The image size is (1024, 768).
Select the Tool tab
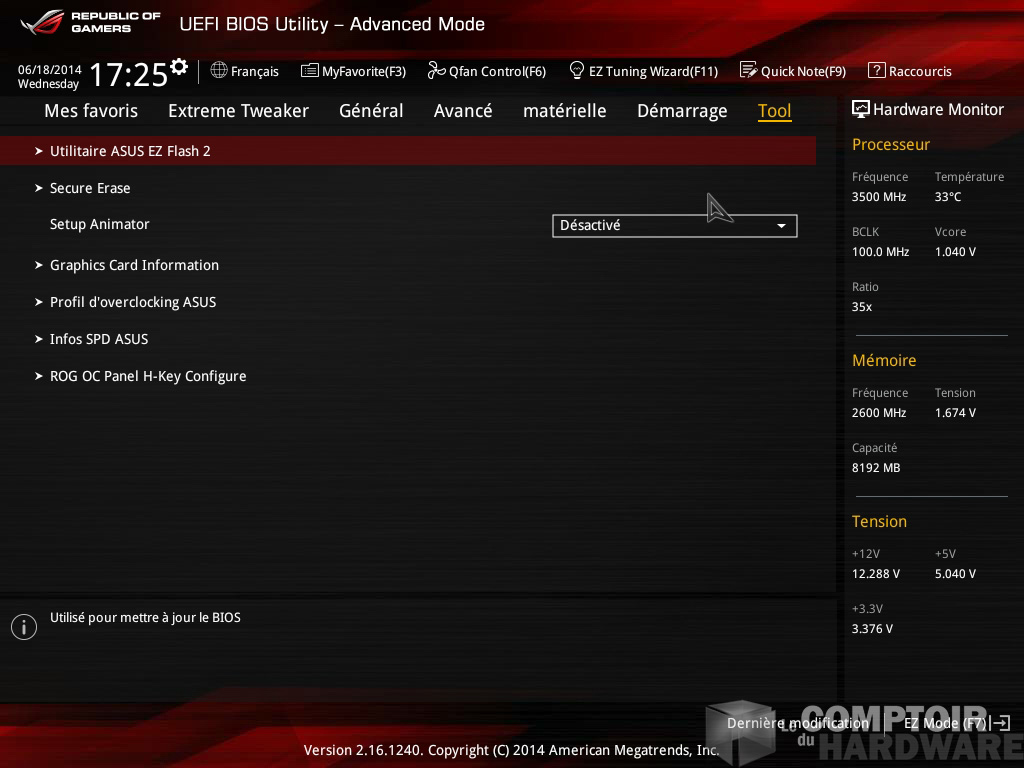(775, 111)
